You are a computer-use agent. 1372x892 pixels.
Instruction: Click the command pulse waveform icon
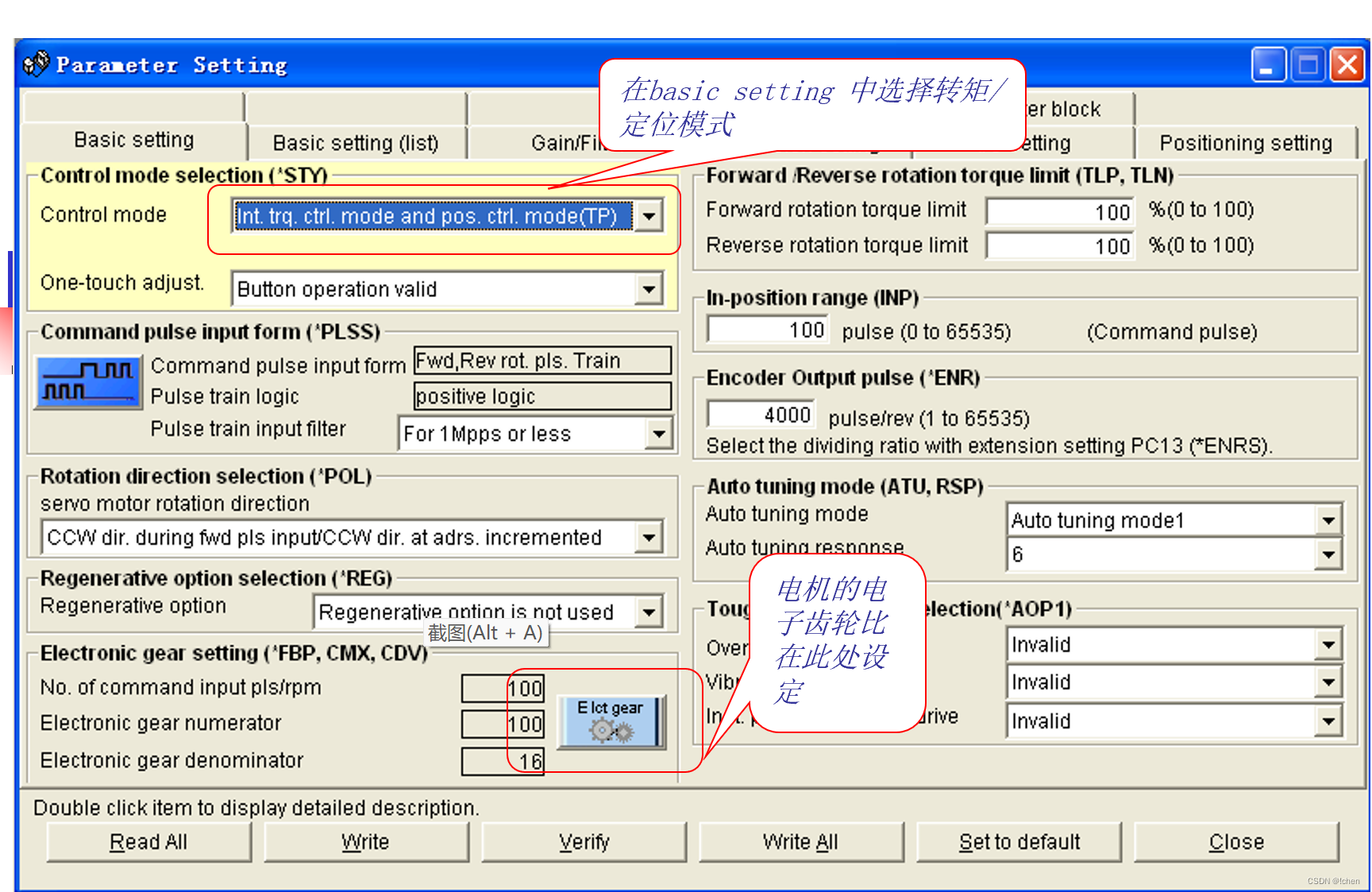coord(87,381)
